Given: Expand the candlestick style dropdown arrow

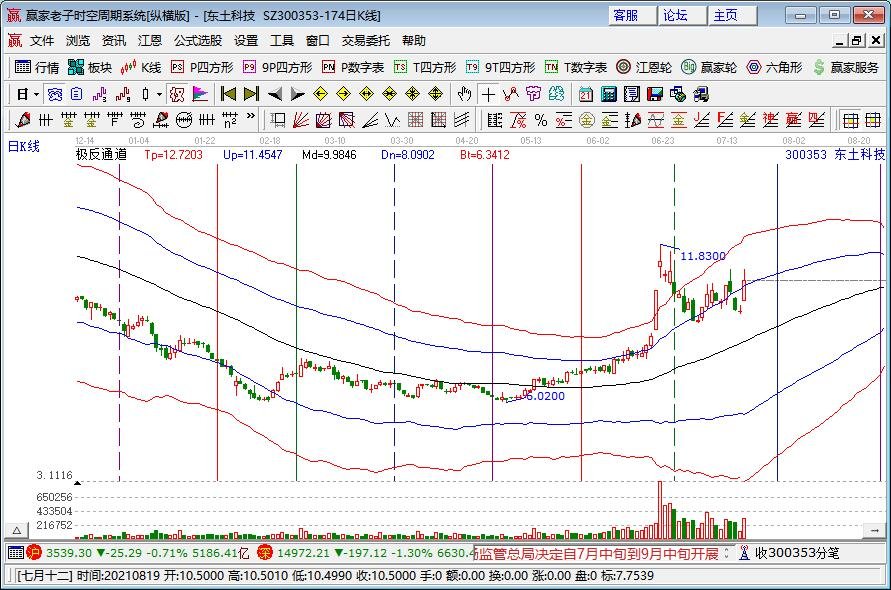Looking at the screenshot, I should [x=160, y=94].
